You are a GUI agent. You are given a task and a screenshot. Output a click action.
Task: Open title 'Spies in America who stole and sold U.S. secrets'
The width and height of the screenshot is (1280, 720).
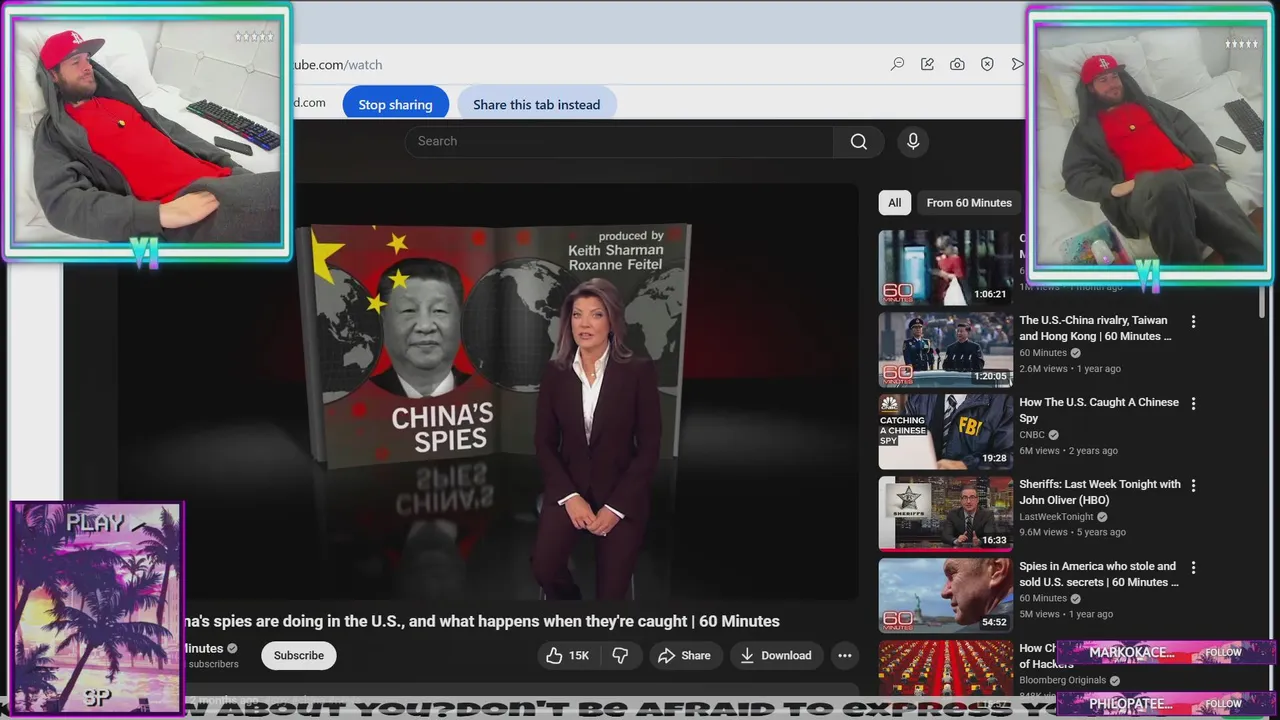pos(1099,574)
